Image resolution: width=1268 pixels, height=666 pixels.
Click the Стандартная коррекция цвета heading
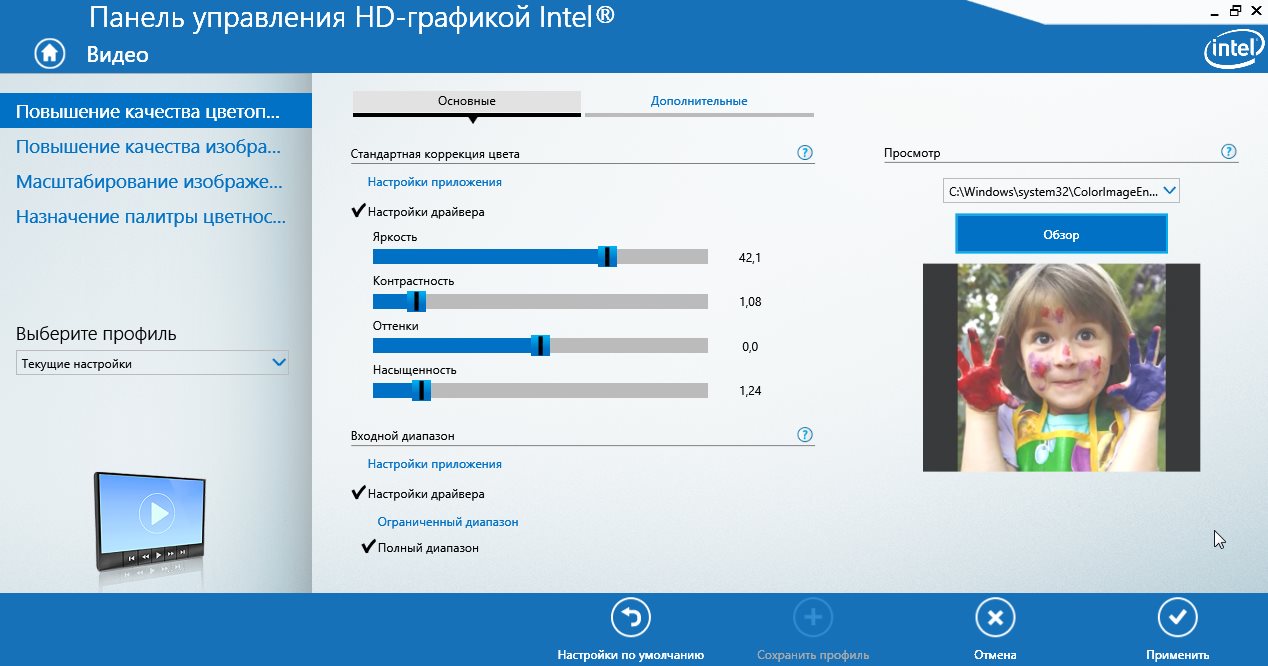[x=435, y=154]
